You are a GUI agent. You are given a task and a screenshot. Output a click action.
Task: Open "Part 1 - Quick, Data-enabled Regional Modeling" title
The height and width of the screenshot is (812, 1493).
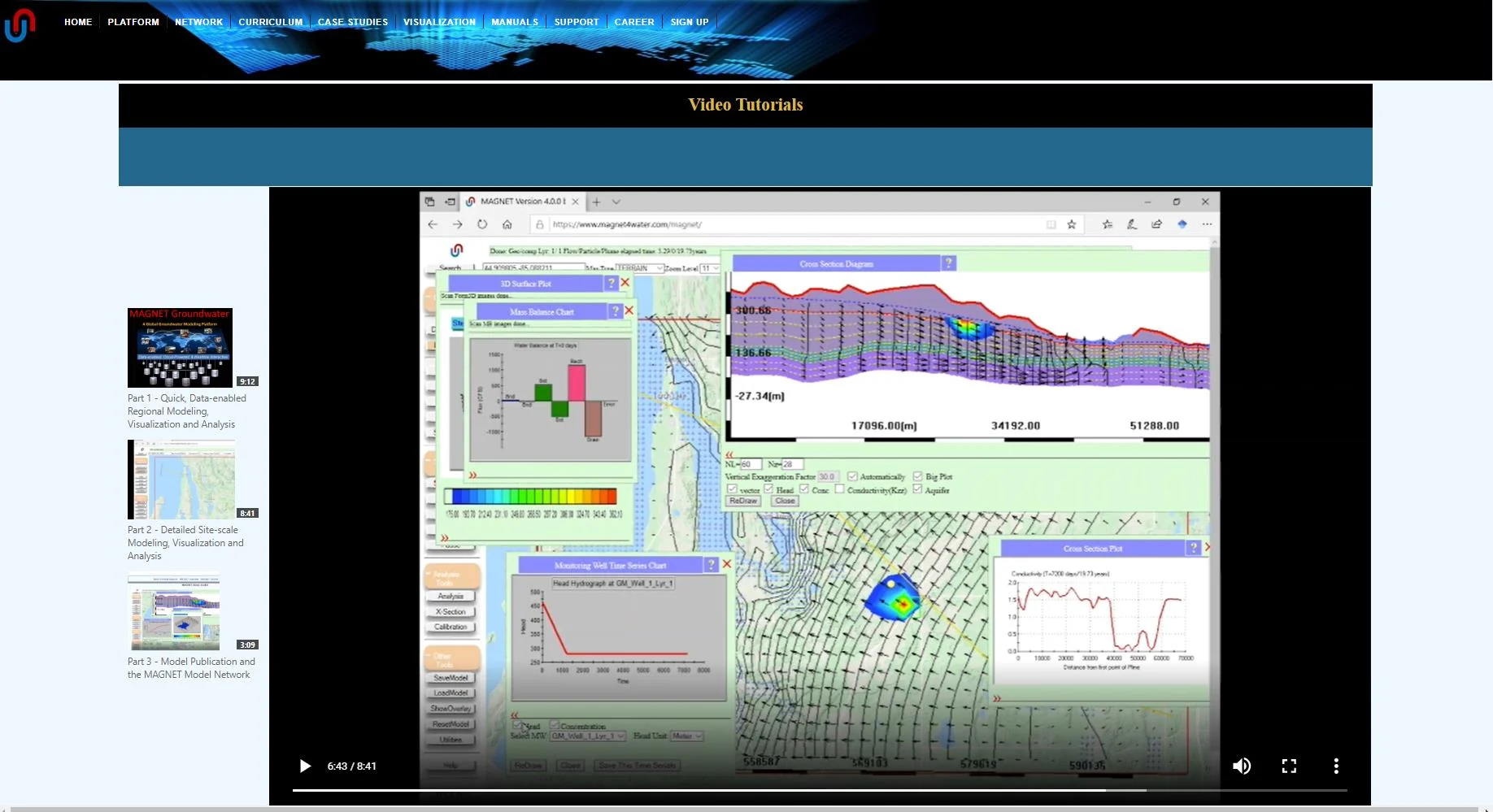pos(187,411)
